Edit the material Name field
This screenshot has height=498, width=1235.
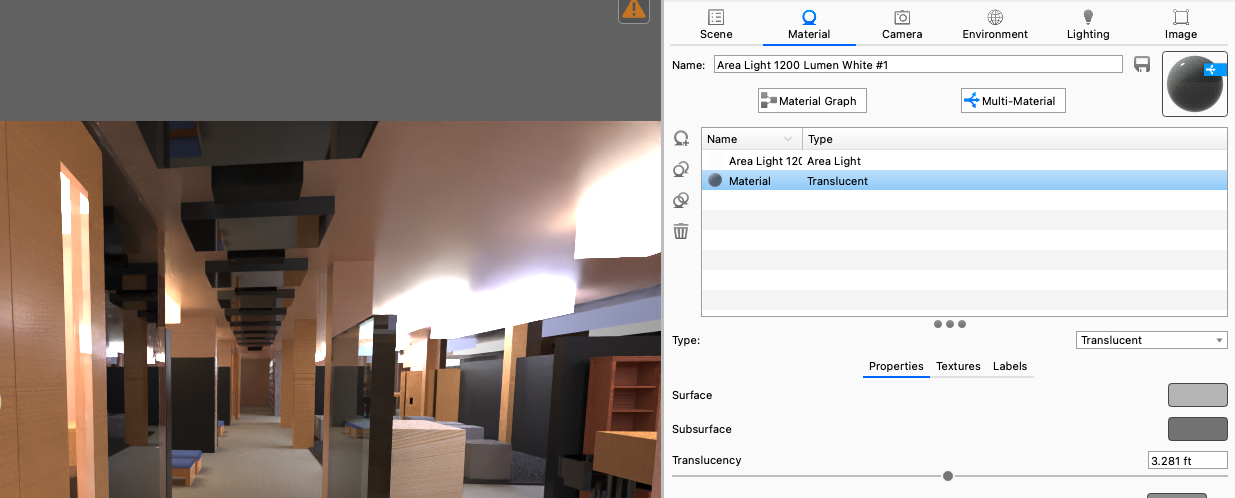pyautogui.click(x=917, y=64)
